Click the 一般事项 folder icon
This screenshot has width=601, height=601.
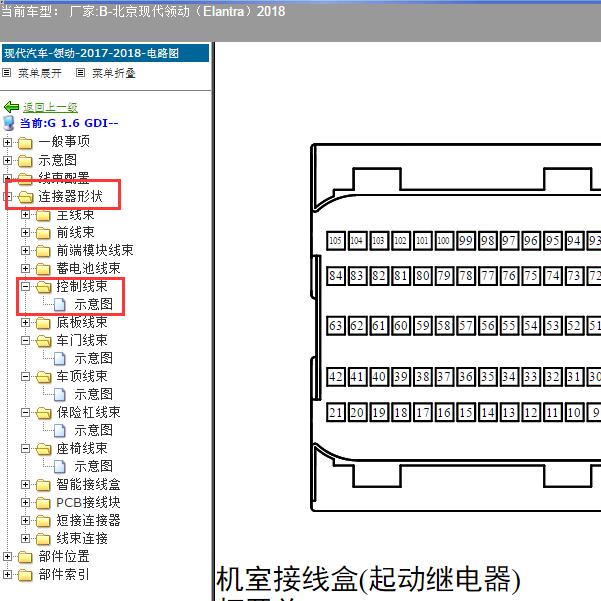click(x=25, y=143)
